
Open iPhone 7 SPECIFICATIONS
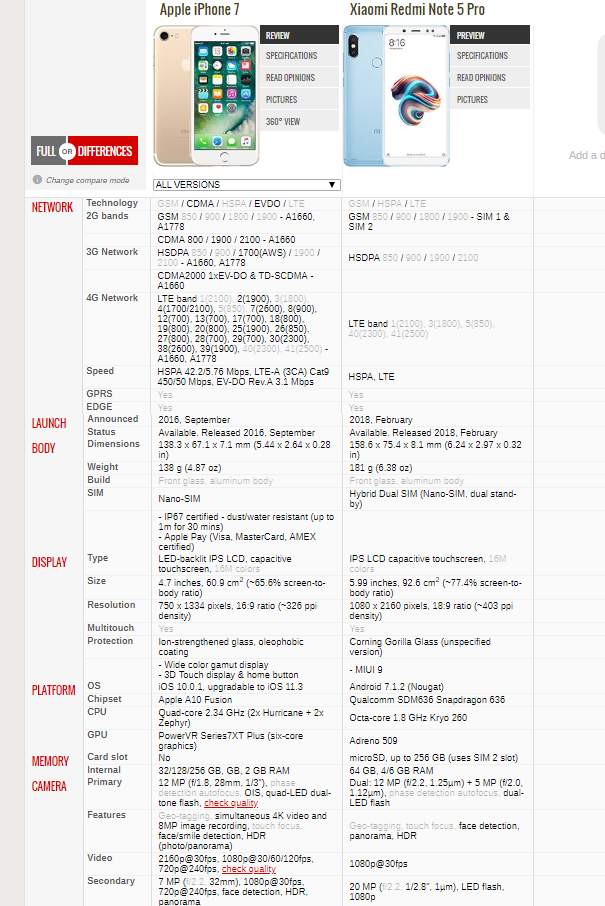click(299, 55)
